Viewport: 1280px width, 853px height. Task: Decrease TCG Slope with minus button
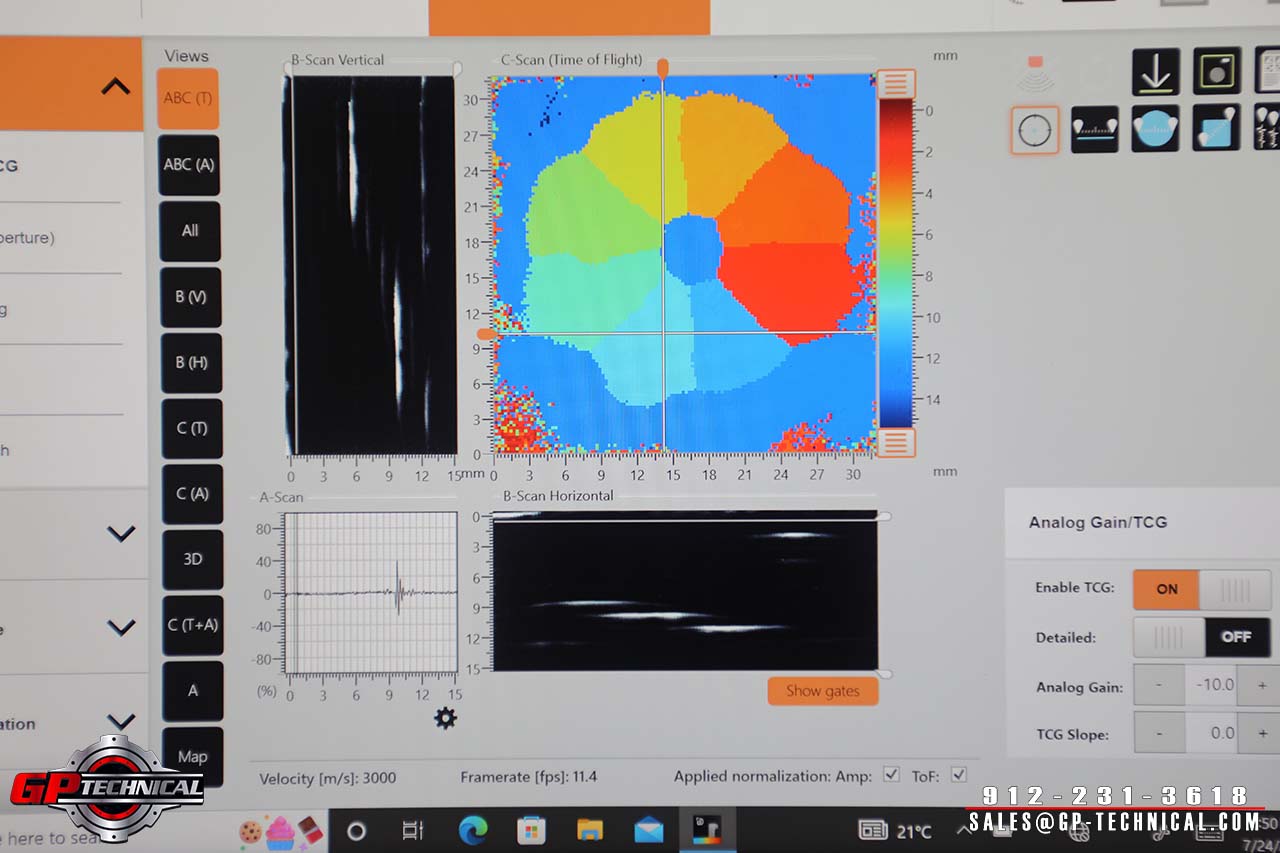1159,733
